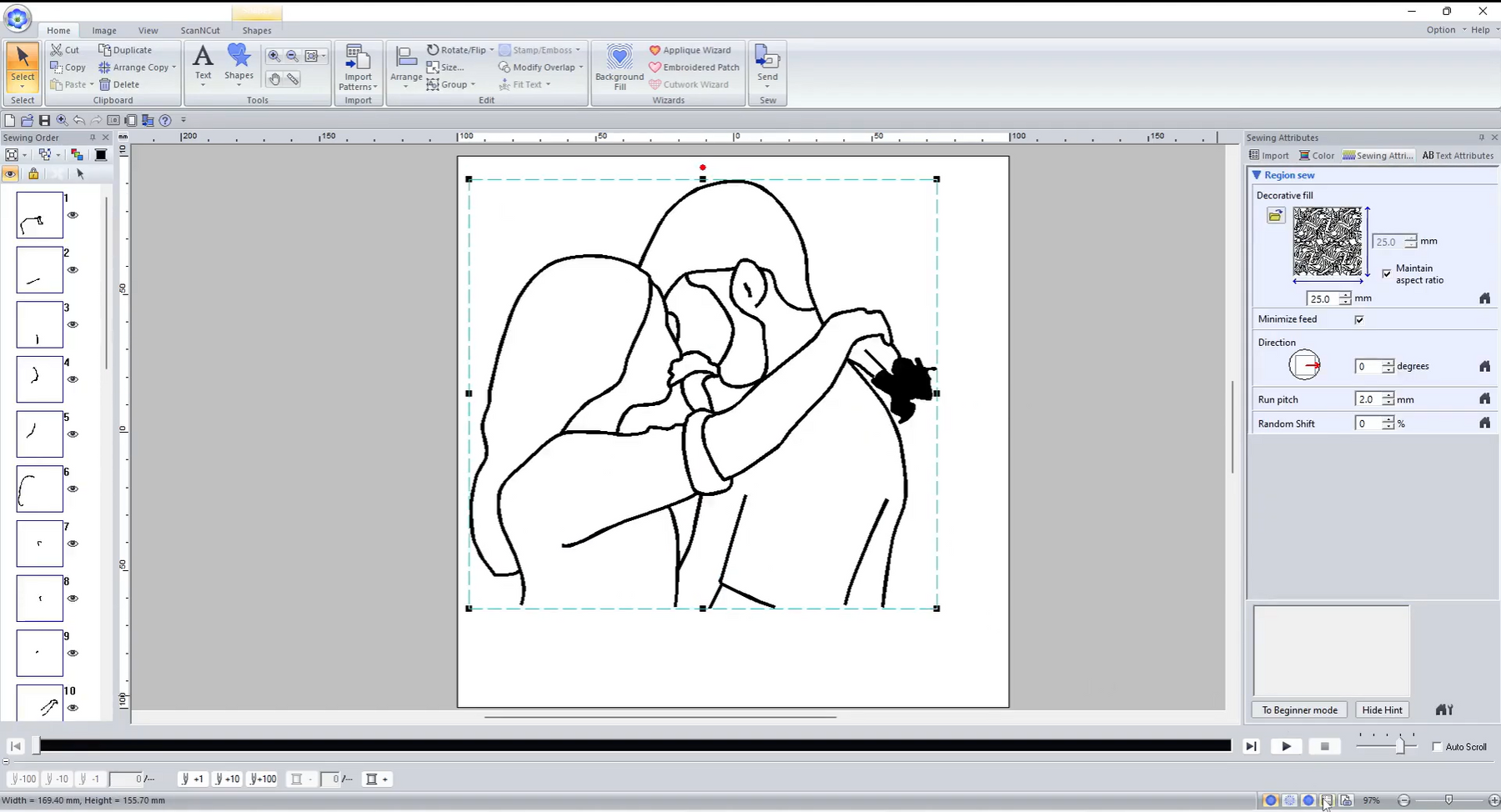Hide object 1 in Sewing Order
This screenshot has width=1501, height=812.
point(73,215)
